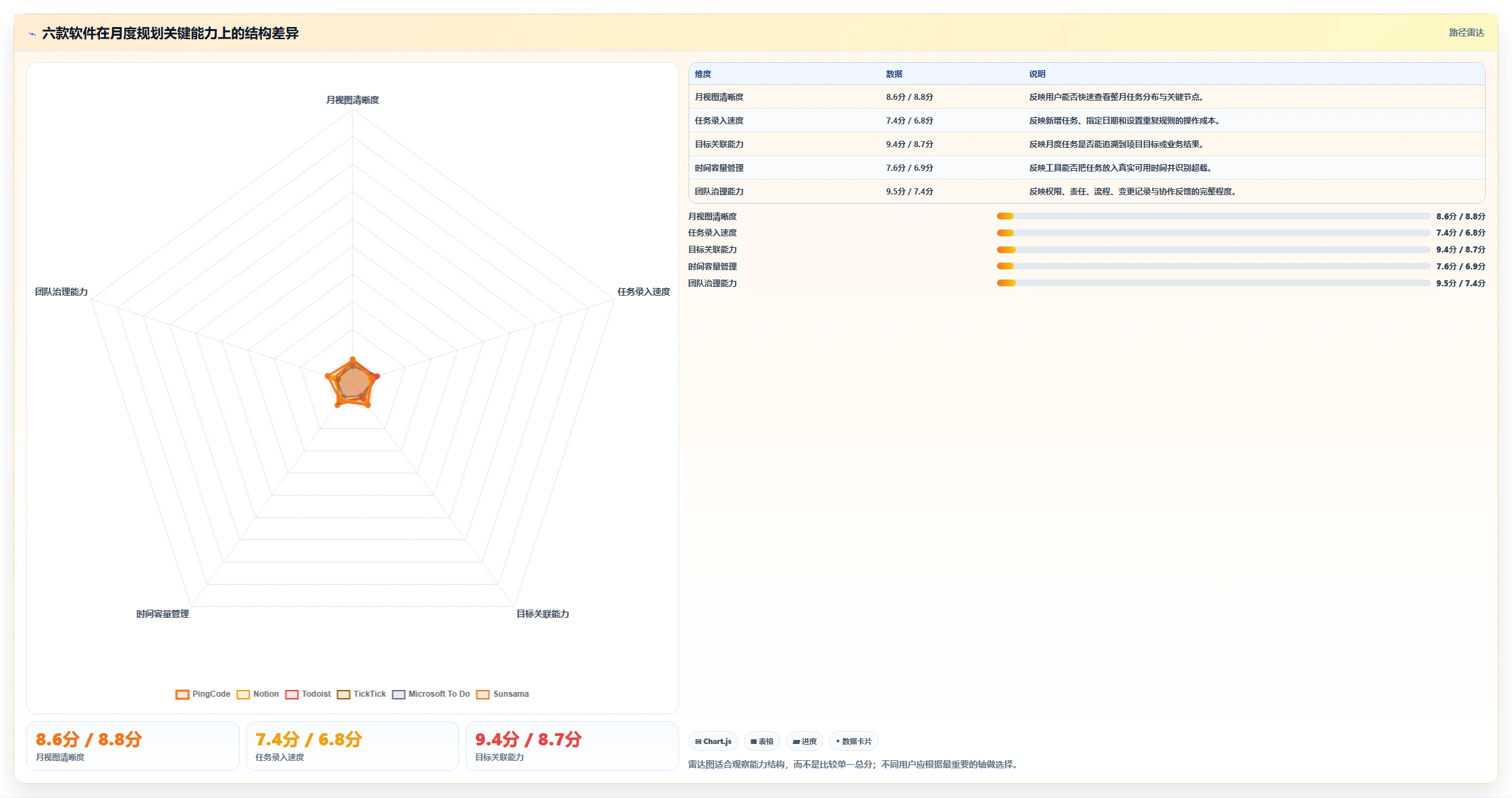
Task: Click the 目标关联能力 progress bar
Action: [1214, 250]
